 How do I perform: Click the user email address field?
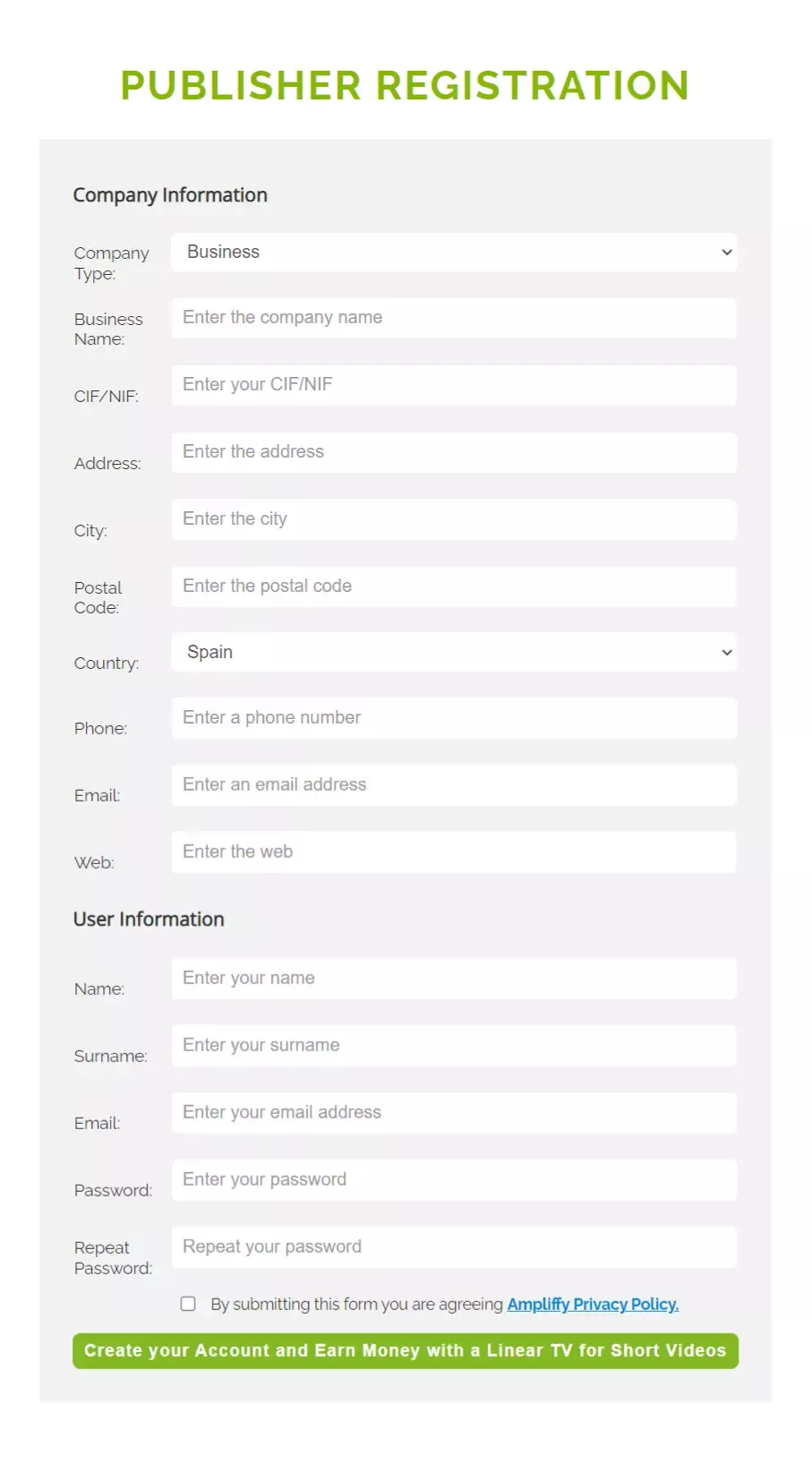click(453, 1113)
